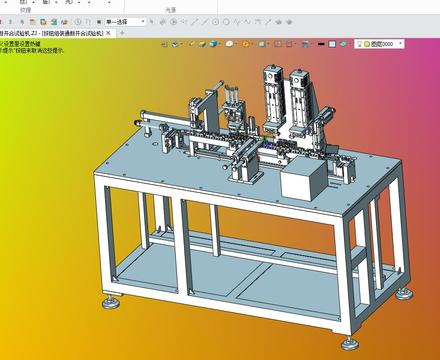Select the greyed curve sketch tool

coord(247,22)
